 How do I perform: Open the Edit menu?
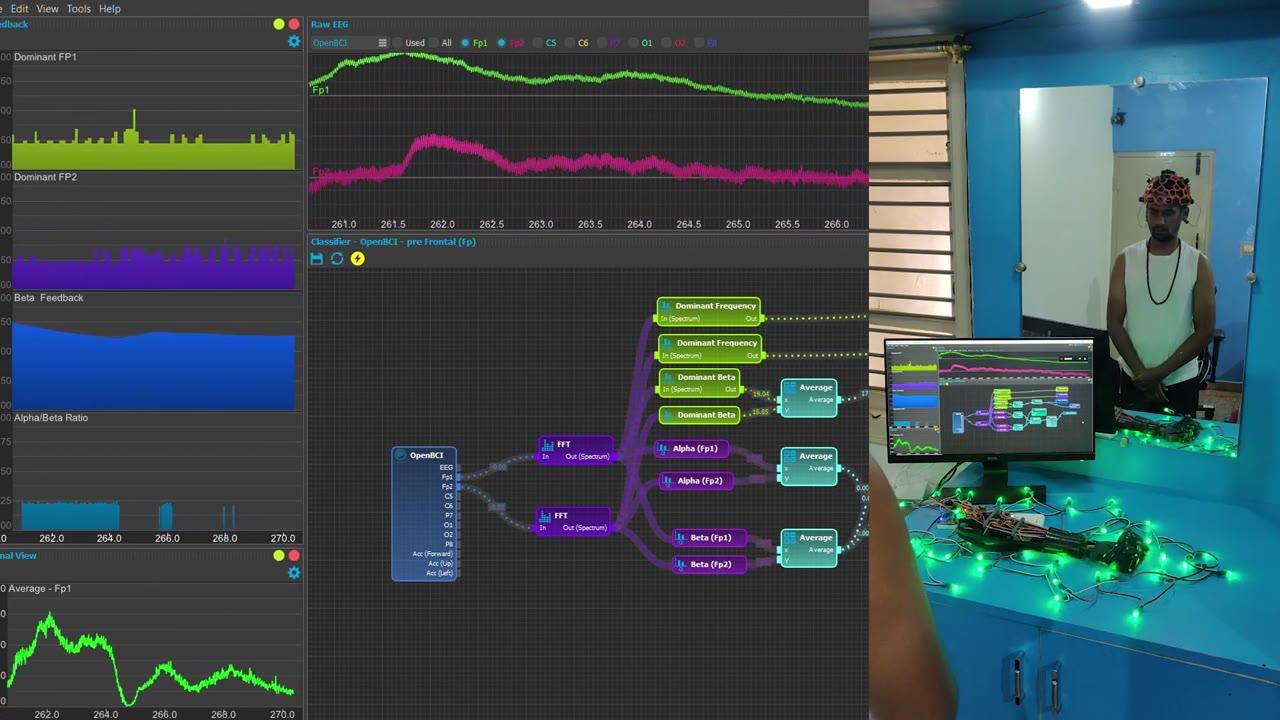(x=19, y=9)
